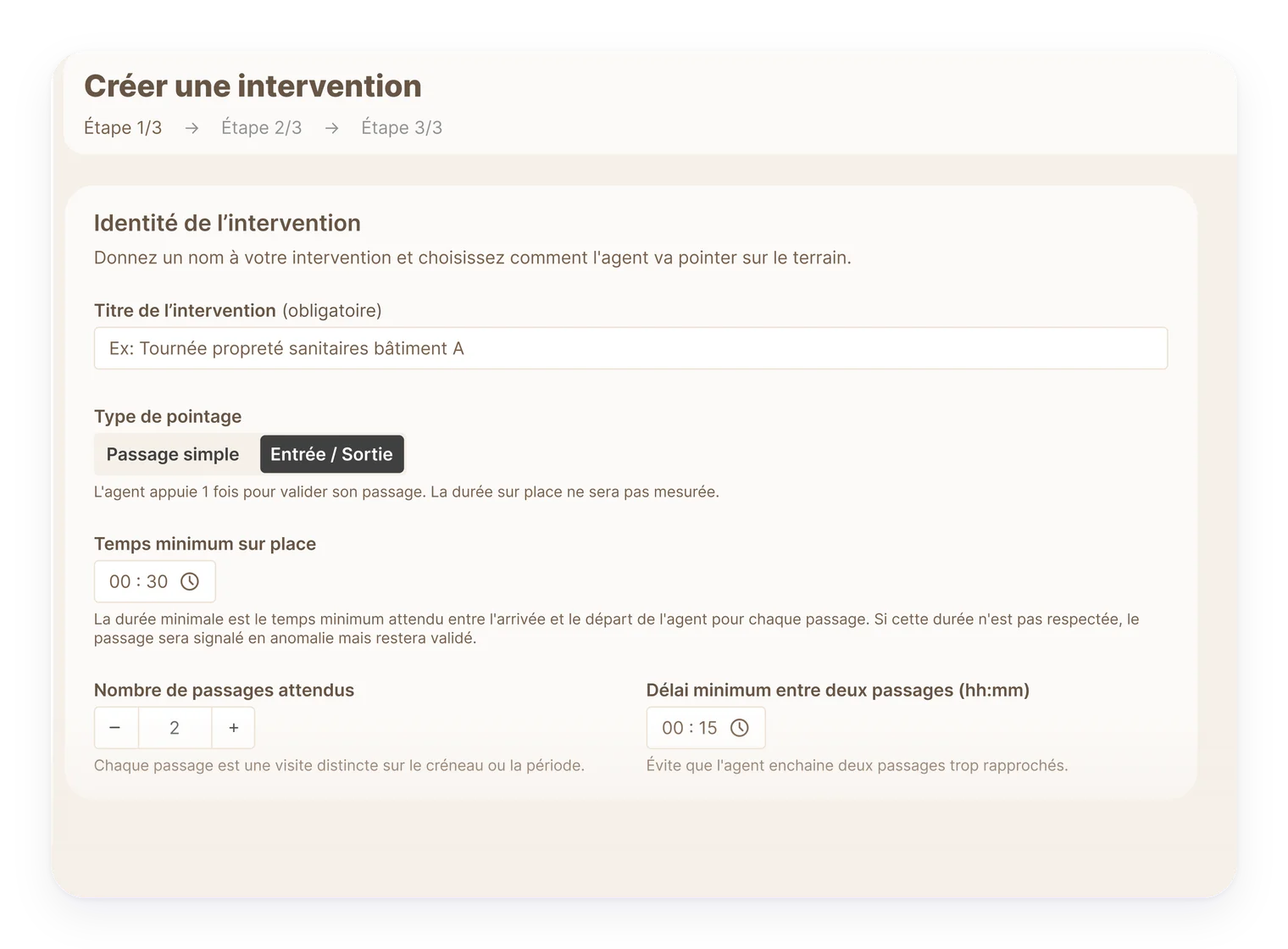Click the Temps minimum sur place time field
This screenshot has width=1288, height=949.
pyautogui.click(x=155, y=581)
